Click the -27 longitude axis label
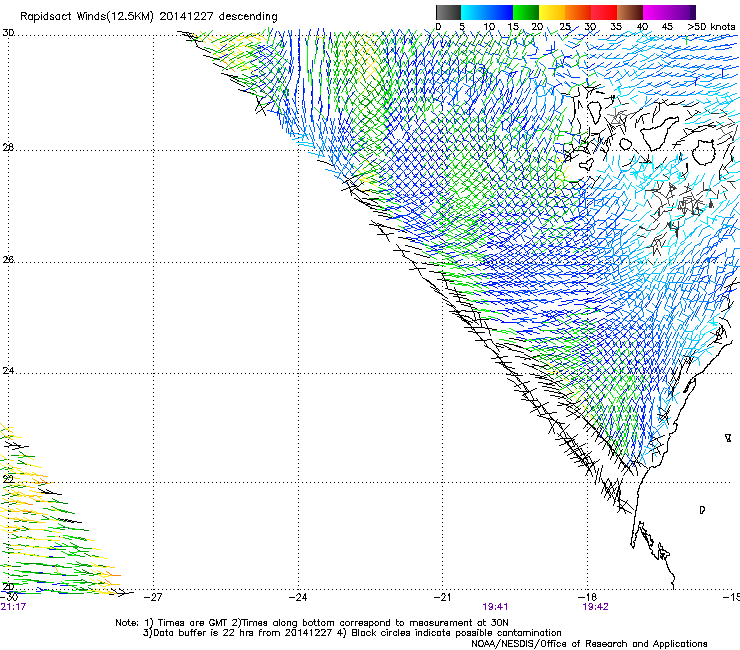740x650 pixels. tap(153, 597)
